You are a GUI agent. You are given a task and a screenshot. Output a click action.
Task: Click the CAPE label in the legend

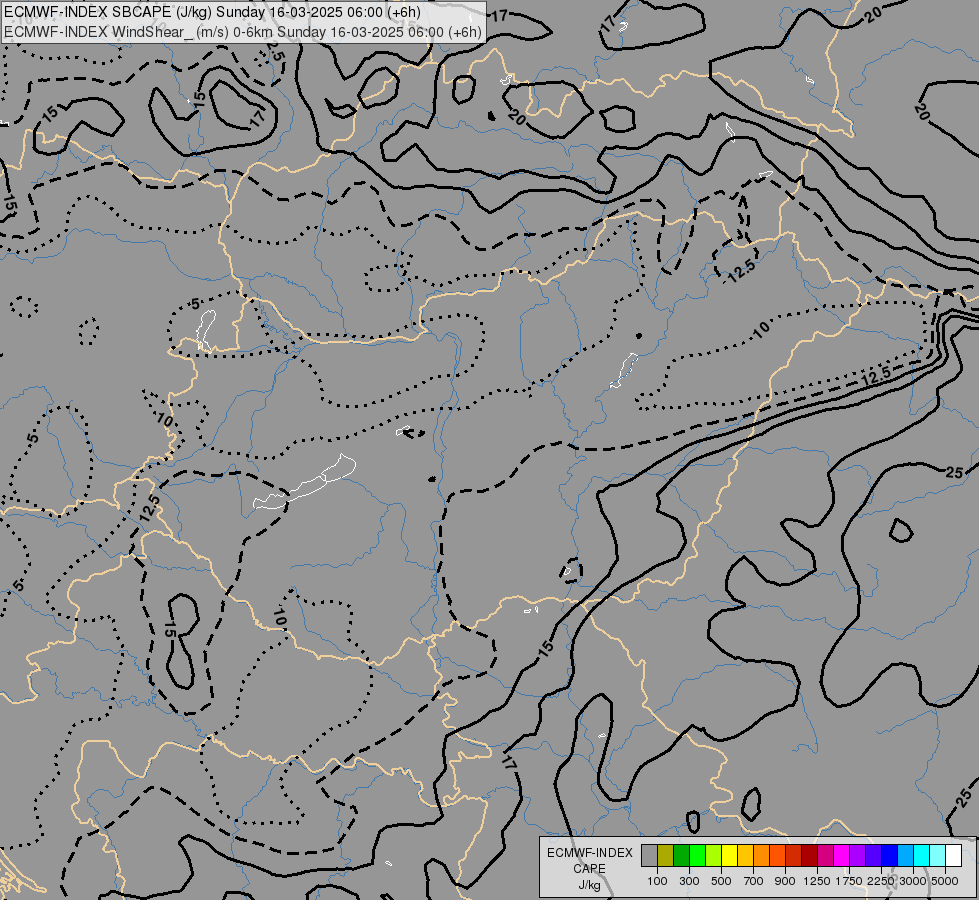[x=589, y=869]
